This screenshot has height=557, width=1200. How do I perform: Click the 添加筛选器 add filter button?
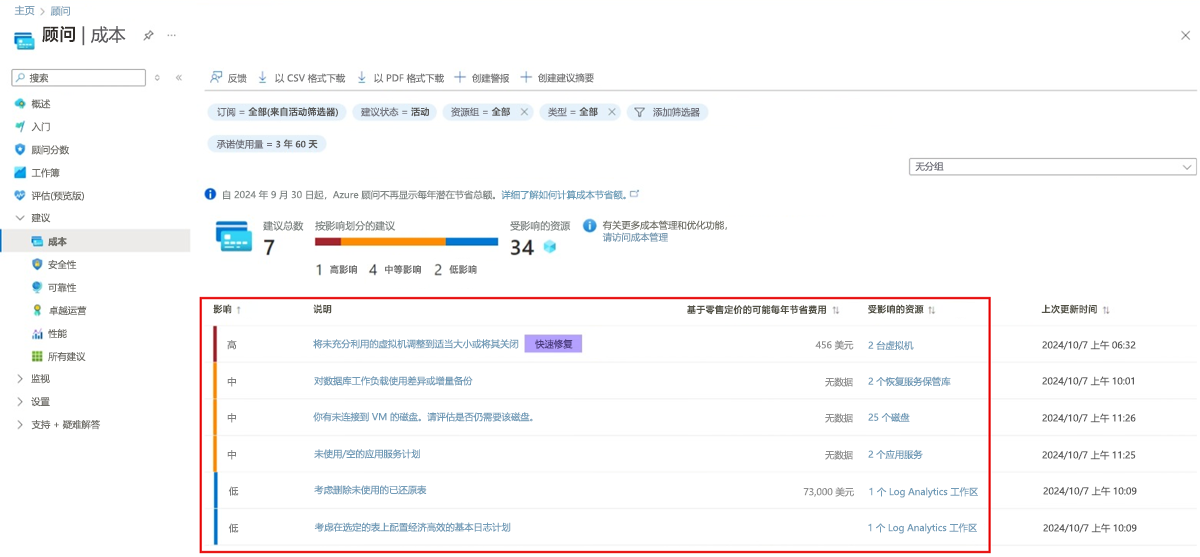click(668, 112)
